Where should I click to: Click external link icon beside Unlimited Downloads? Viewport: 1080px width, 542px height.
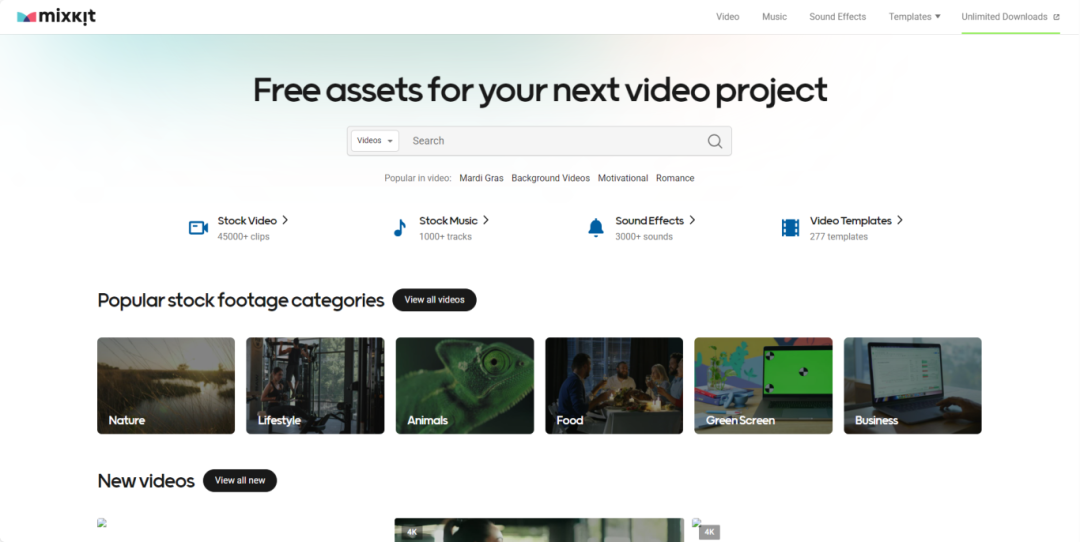[x=1056, y=17]
